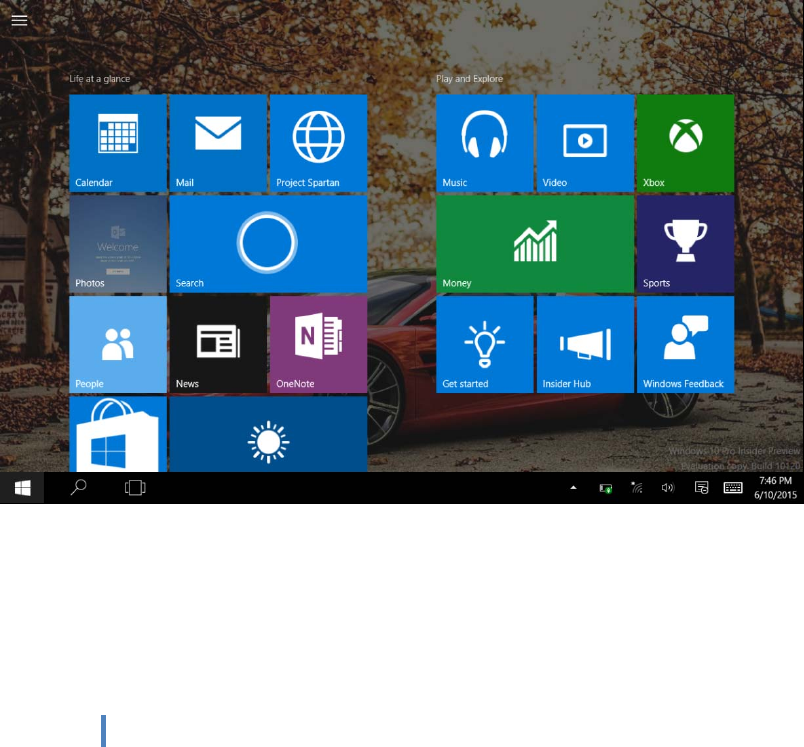The height and width of the screenshot is (747, 804).
Task: Open the hamburger menu at top left
Action: pyautogui.click(x=19, y=20)
